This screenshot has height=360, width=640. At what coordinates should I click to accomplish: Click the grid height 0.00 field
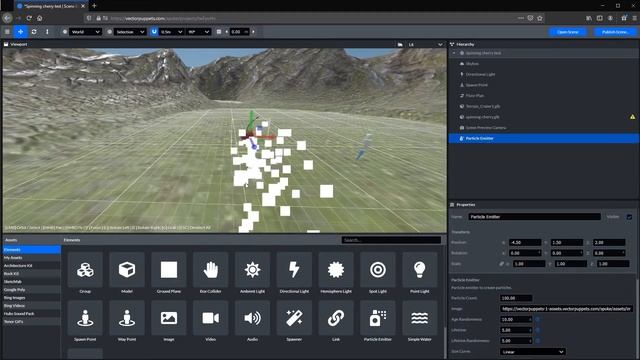[240, 32]
